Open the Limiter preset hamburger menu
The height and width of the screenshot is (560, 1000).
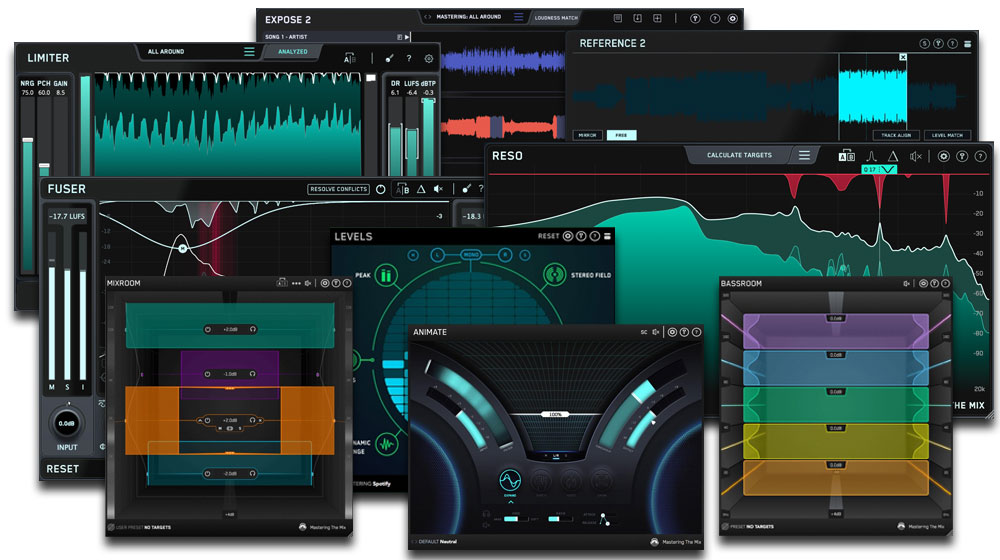click(249, 52)
